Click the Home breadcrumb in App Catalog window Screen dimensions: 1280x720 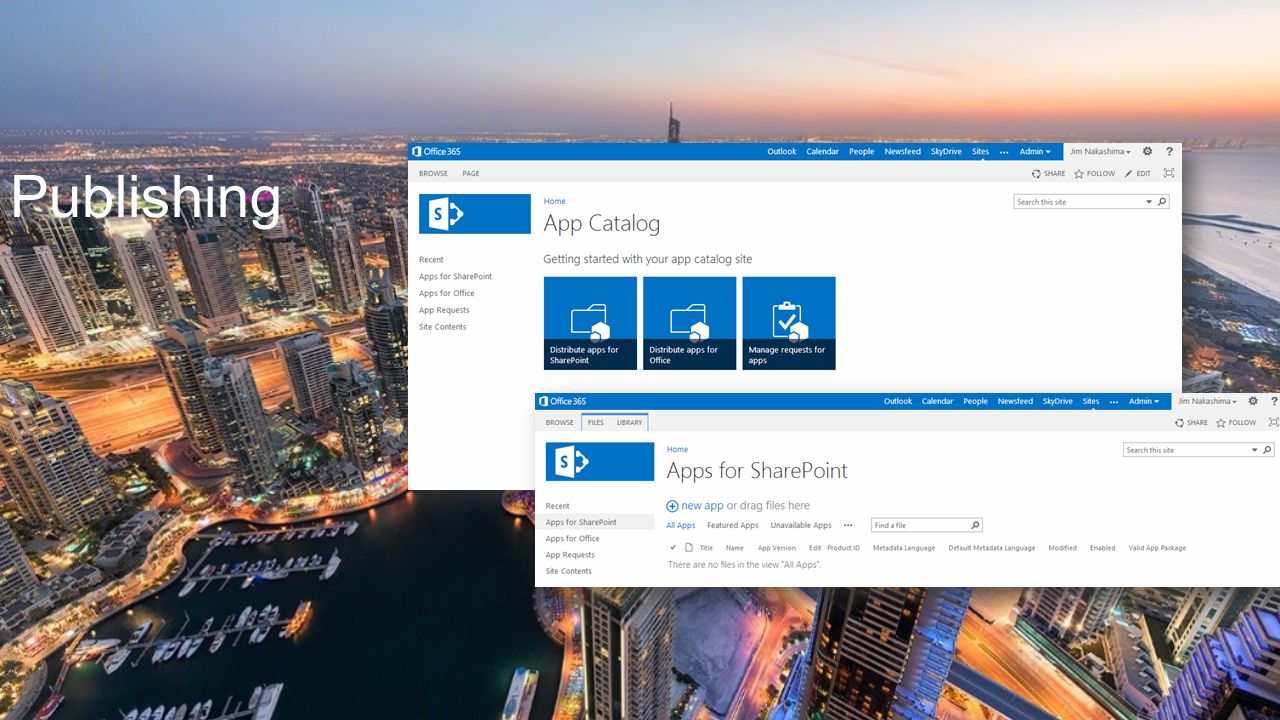555,201
